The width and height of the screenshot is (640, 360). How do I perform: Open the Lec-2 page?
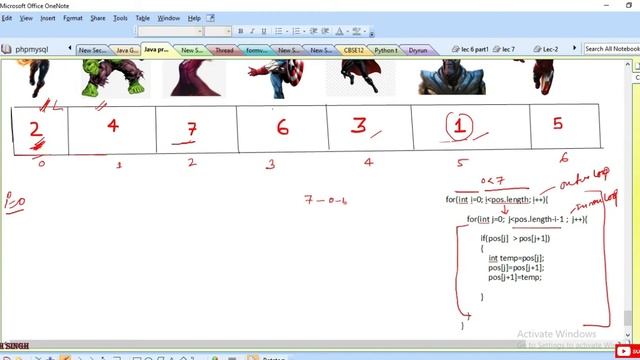[546, 49]
